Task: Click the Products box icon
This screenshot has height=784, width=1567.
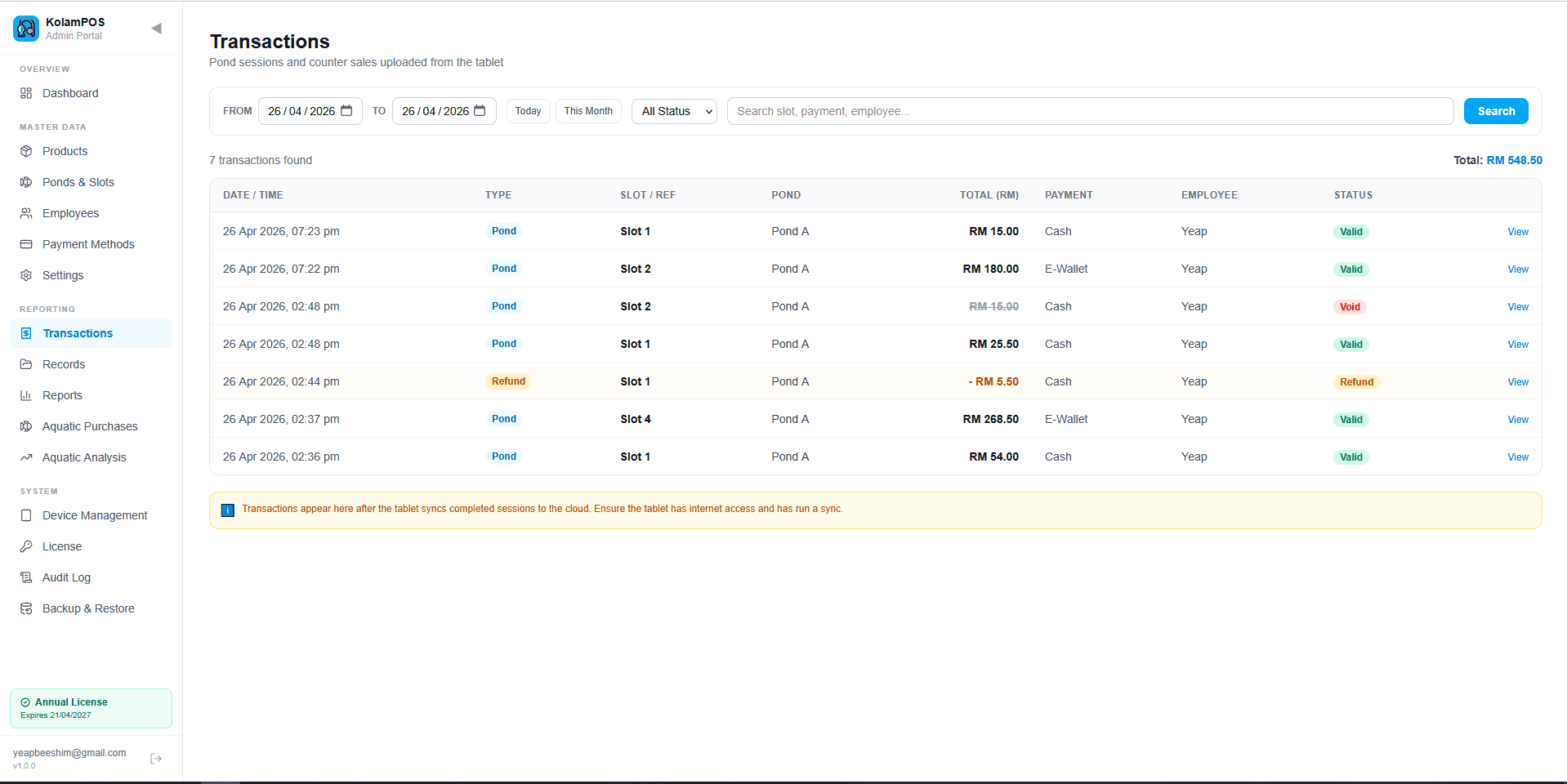Action: tap(26, 151)
